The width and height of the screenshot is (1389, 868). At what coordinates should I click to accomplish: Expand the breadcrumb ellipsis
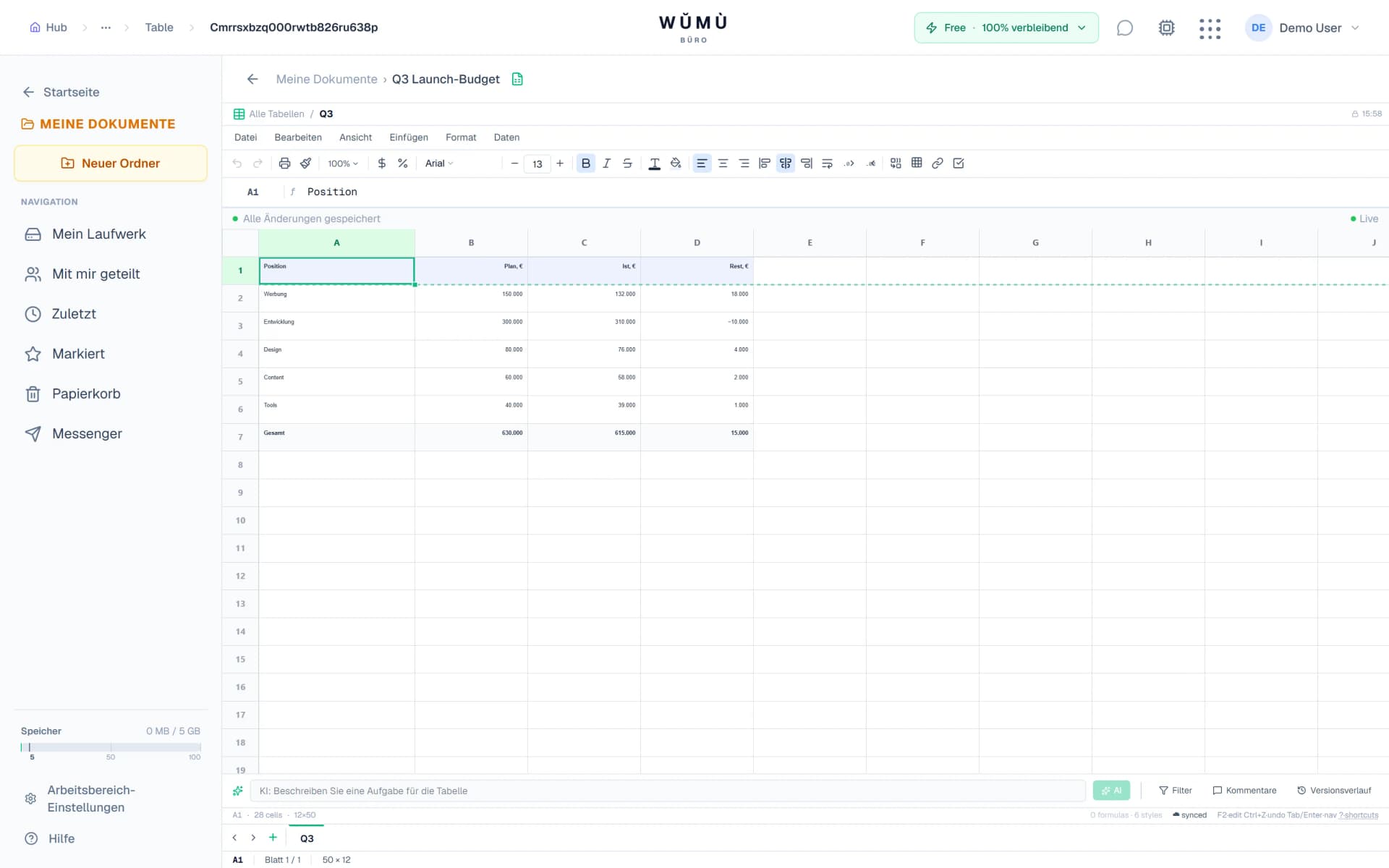tap(106, 27)
